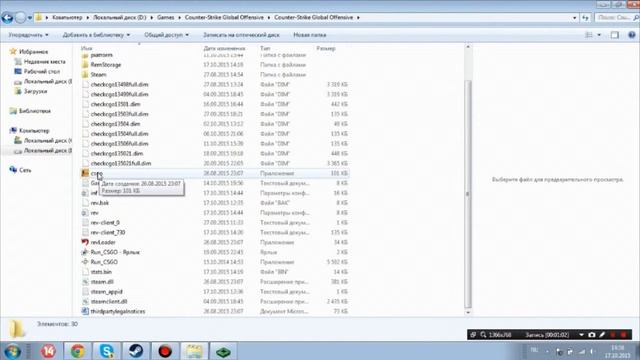The width and height of the screenshot is (640, 360).
Task: Select Избранное in the navigation pane
Action: point(33,52)
